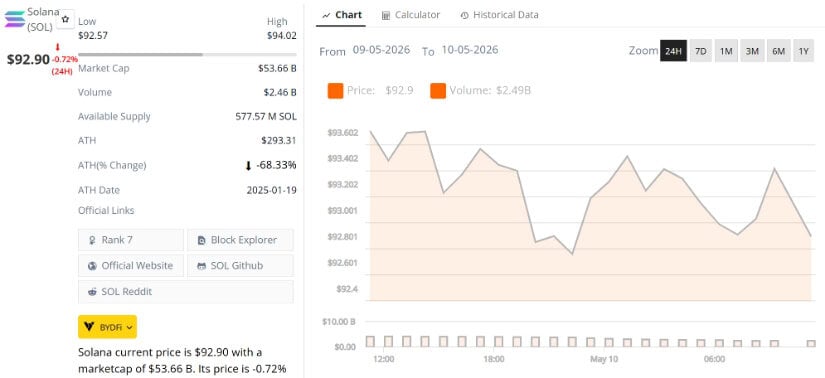The width and height of the screenshot is (825, 378).
Task: Click the $92.90 current price text
Action: point(28,59)
